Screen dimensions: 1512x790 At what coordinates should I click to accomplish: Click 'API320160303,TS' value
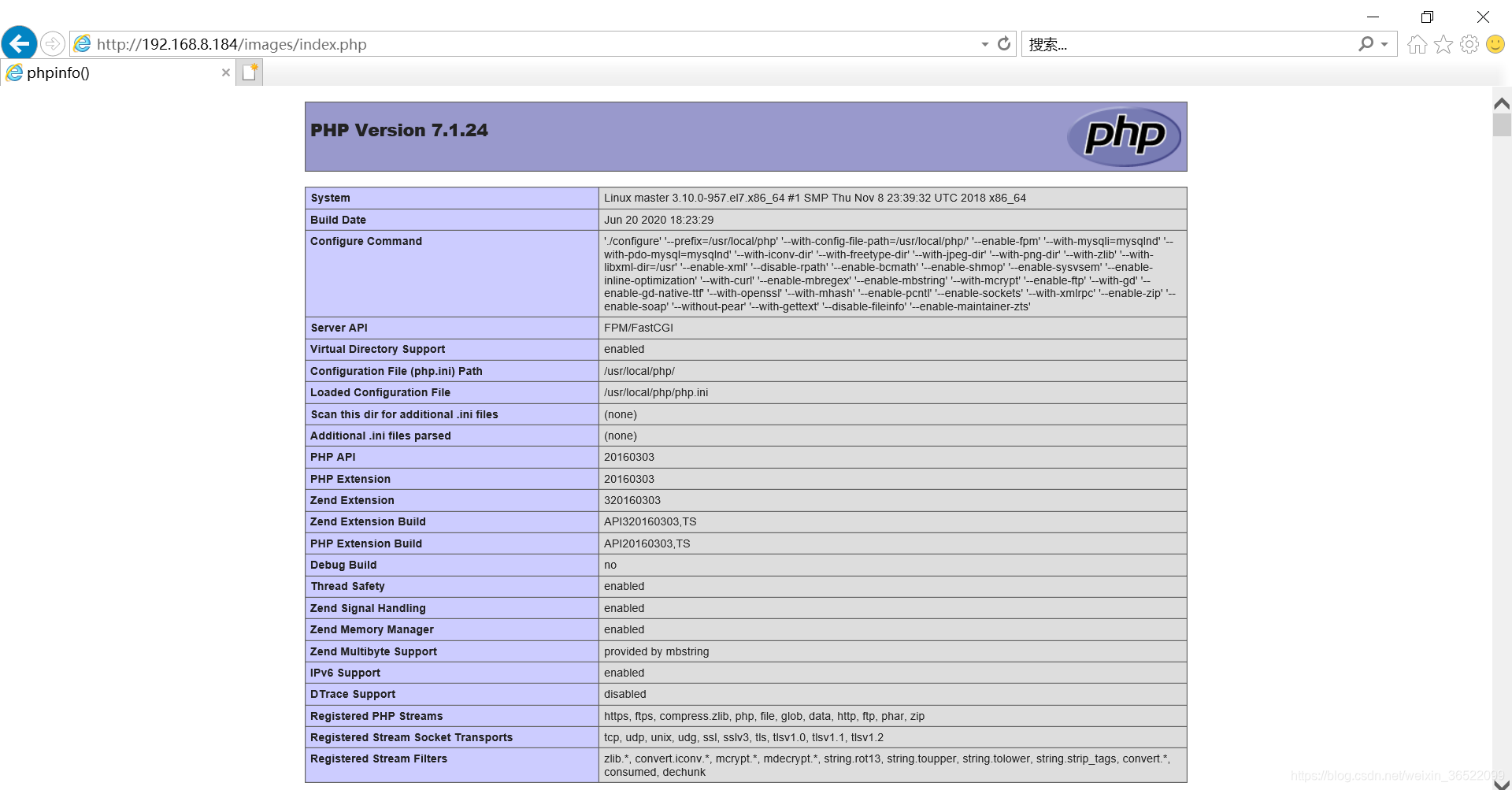650,521
